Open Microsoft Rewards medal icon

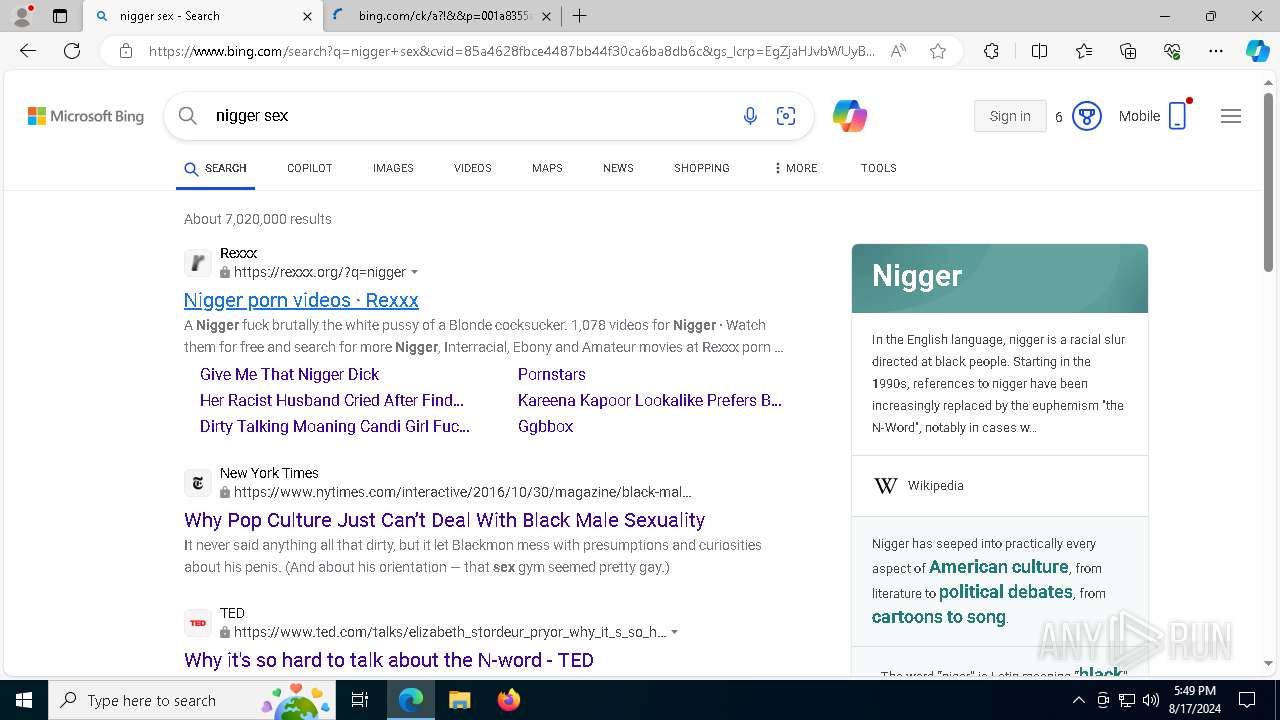click(x=1087, y=116)
